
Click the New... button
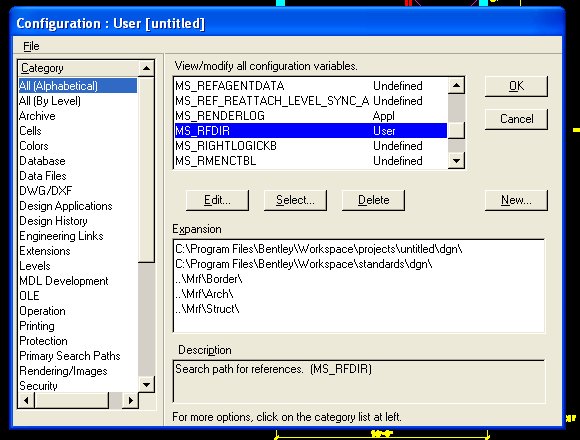point(516,200)
